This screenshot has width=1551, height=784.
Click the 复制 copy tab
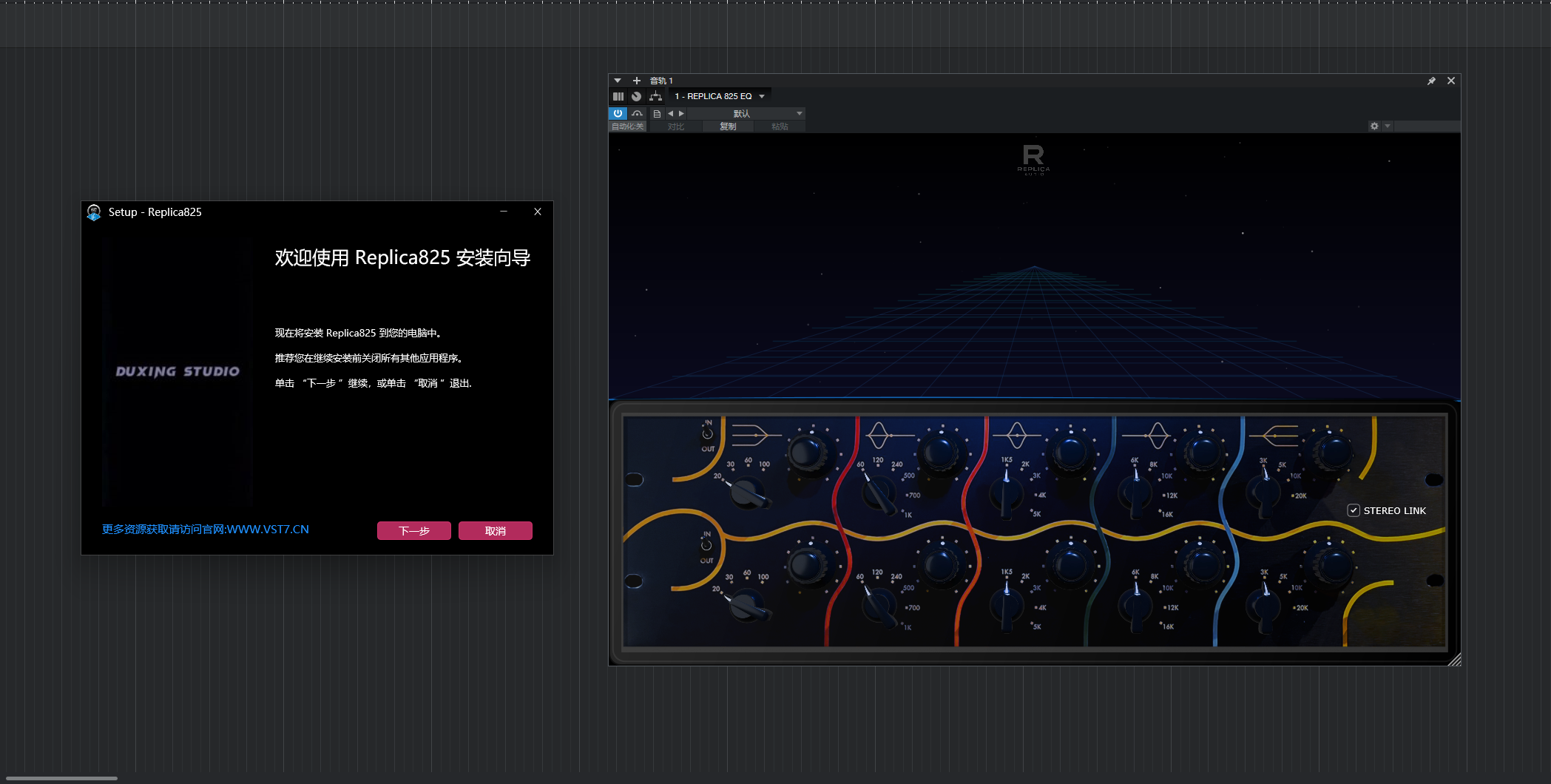click(x=728, y=126)
